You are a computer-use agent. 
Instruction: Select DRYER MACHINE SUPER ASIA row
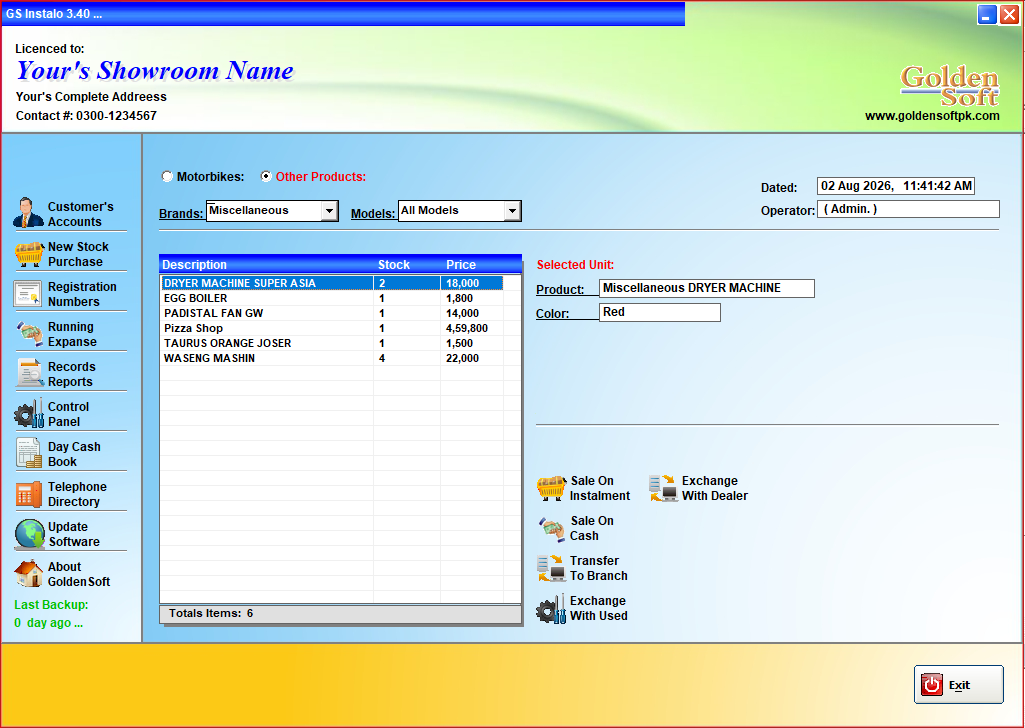tap(332, 283)
